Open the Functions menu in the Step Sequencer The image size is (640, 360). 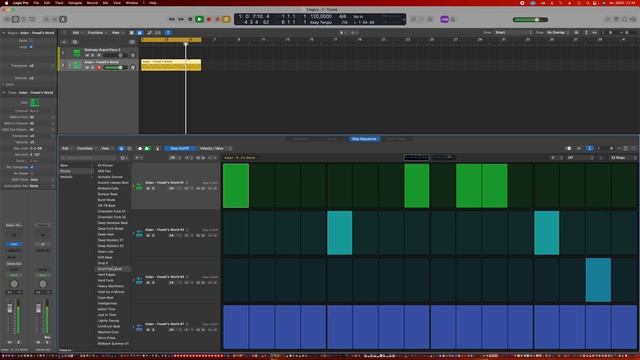tap(86, 148)
